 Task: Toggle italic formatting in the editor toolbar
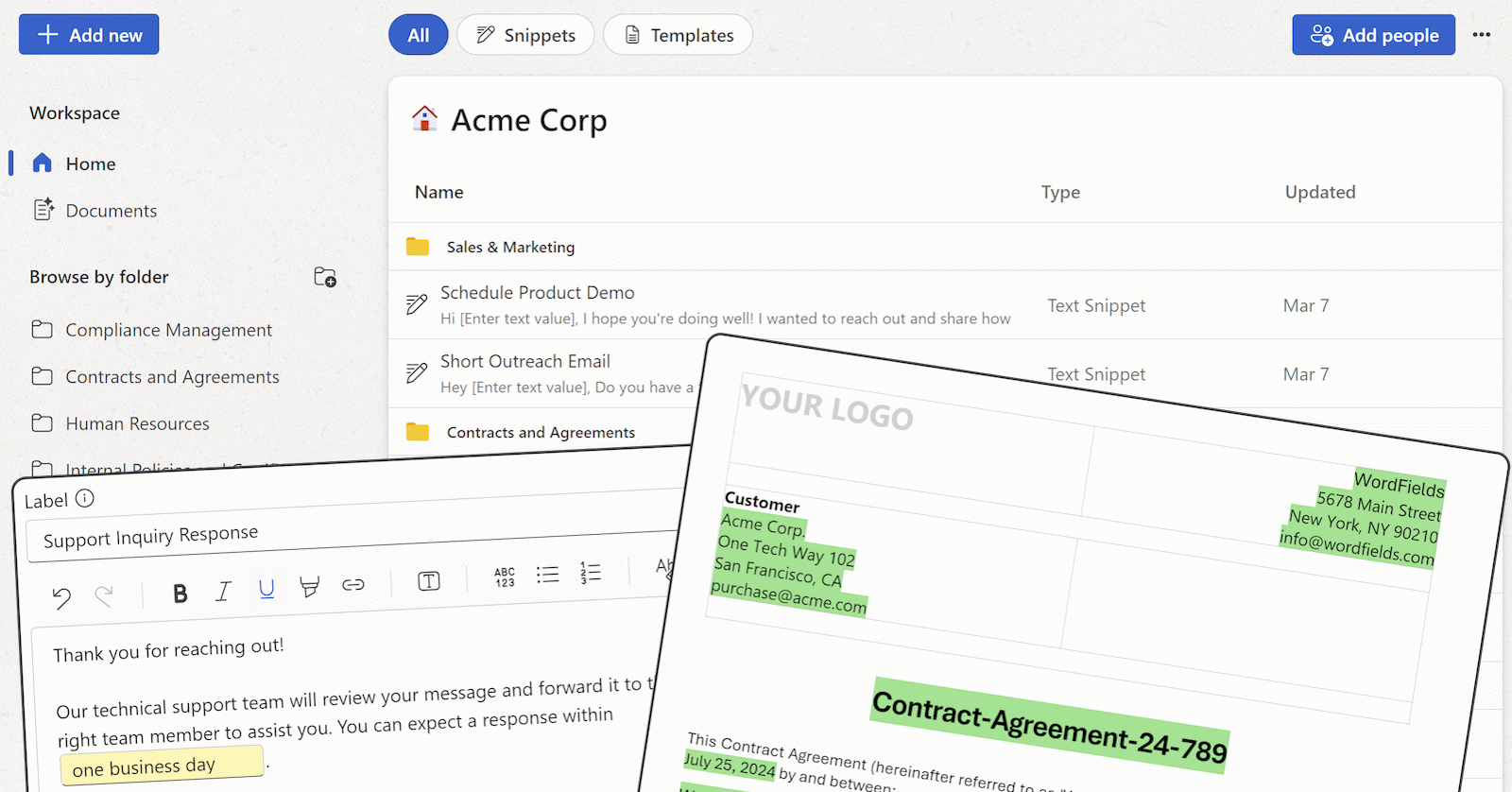(x=223, y=591)
